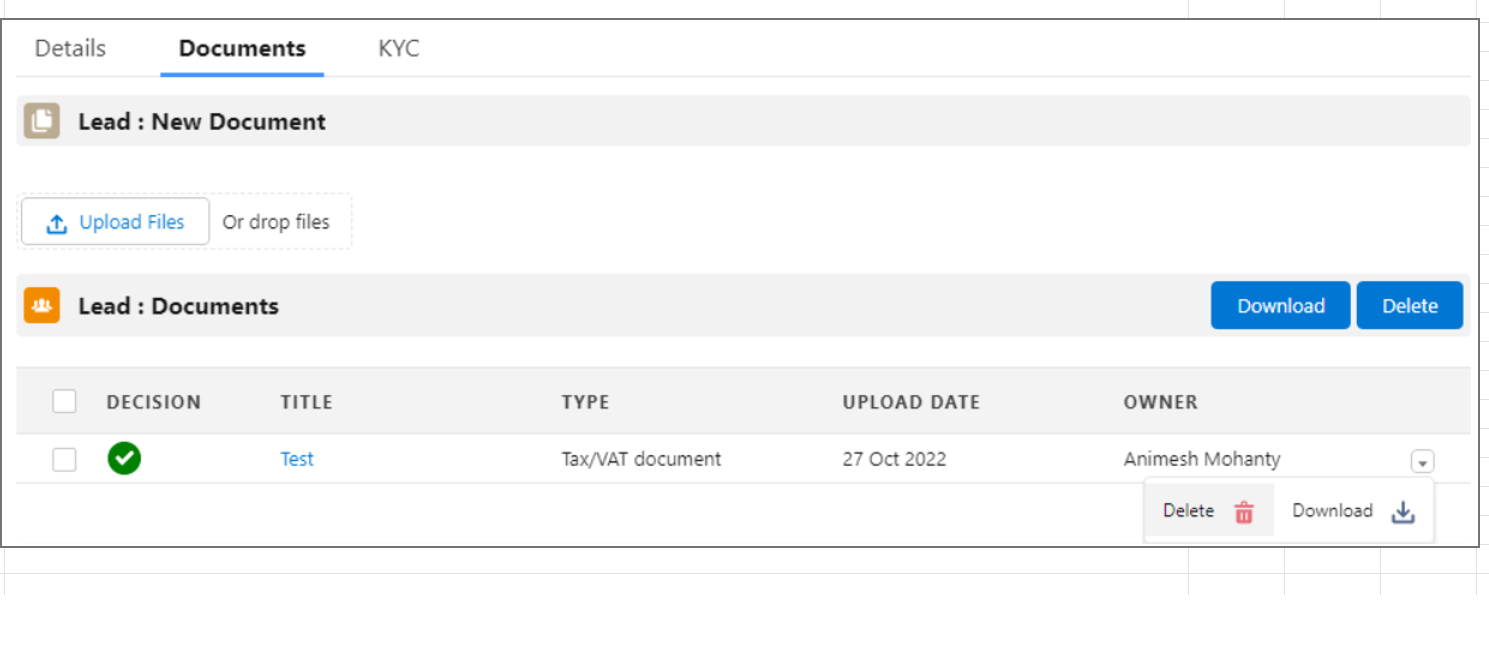
Task: Choose Delete from the row menu
Action: pyautogui.click(x=1189, y=511)
